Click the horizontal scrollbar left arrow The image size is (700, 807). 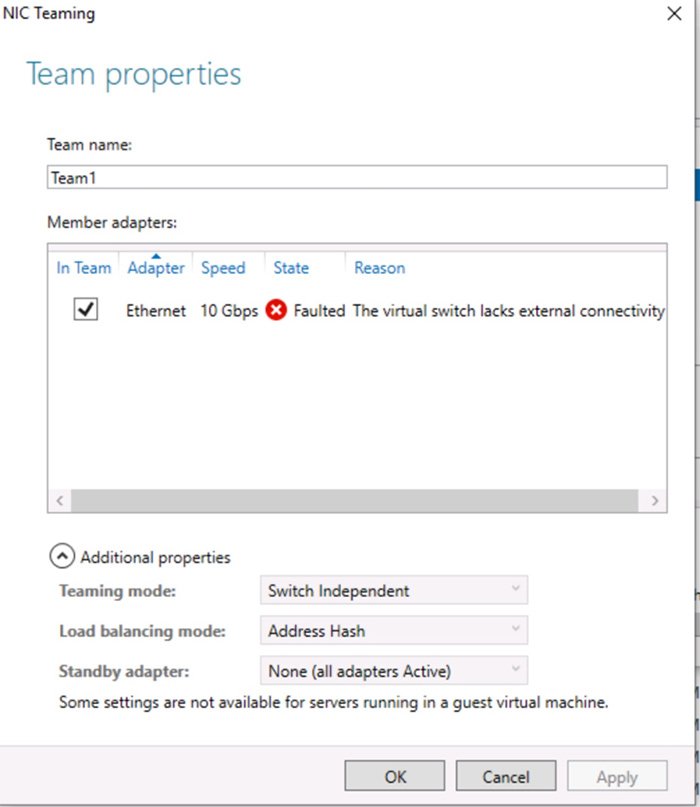(x=59, y=500)
